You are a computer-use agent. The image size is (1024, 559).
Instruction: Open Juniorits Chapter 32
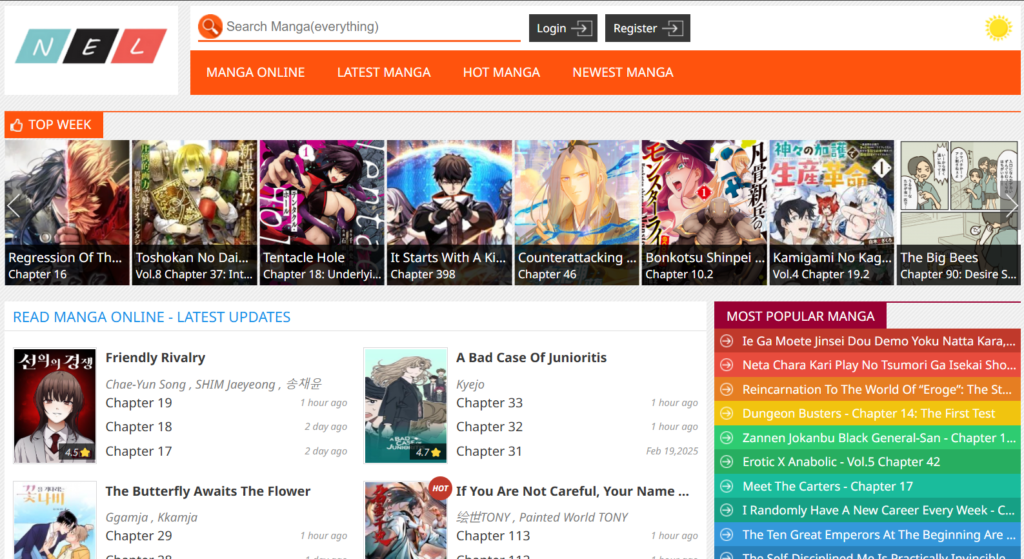[489, 427]
